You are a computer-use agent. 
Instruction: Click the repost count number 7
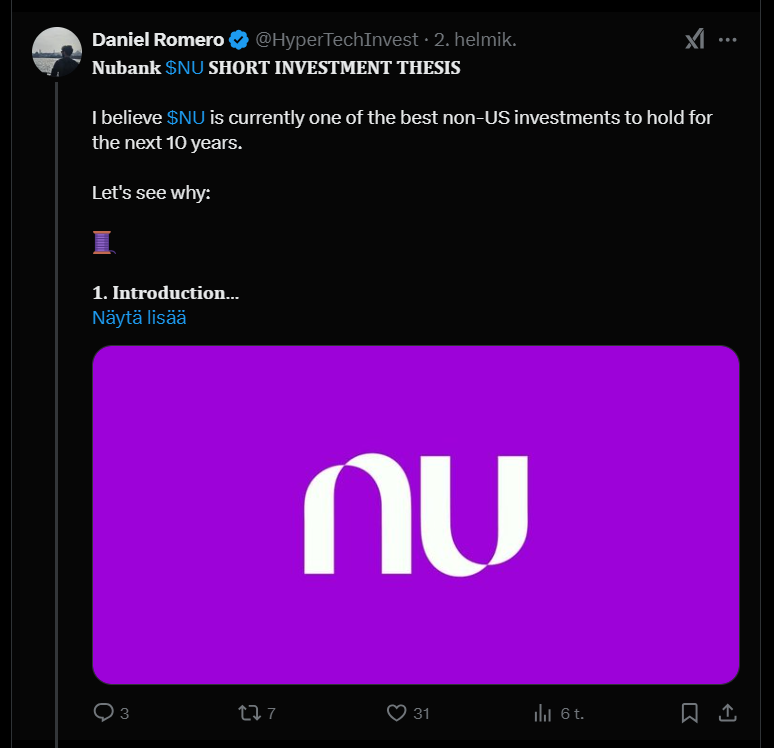(271, 713)
